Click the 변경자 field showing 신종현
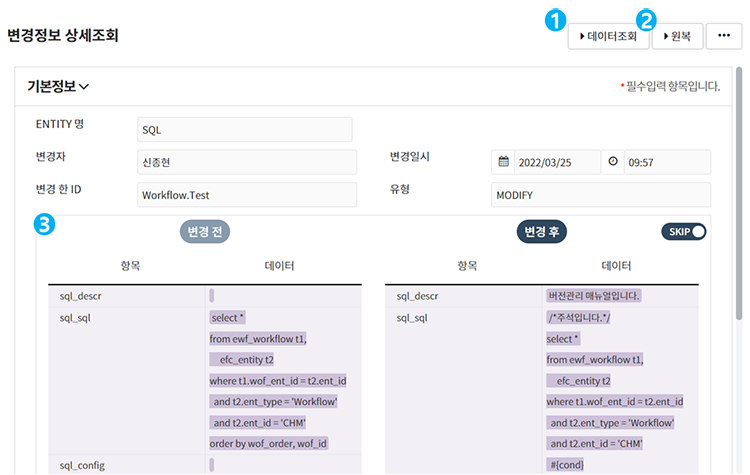 246,162
